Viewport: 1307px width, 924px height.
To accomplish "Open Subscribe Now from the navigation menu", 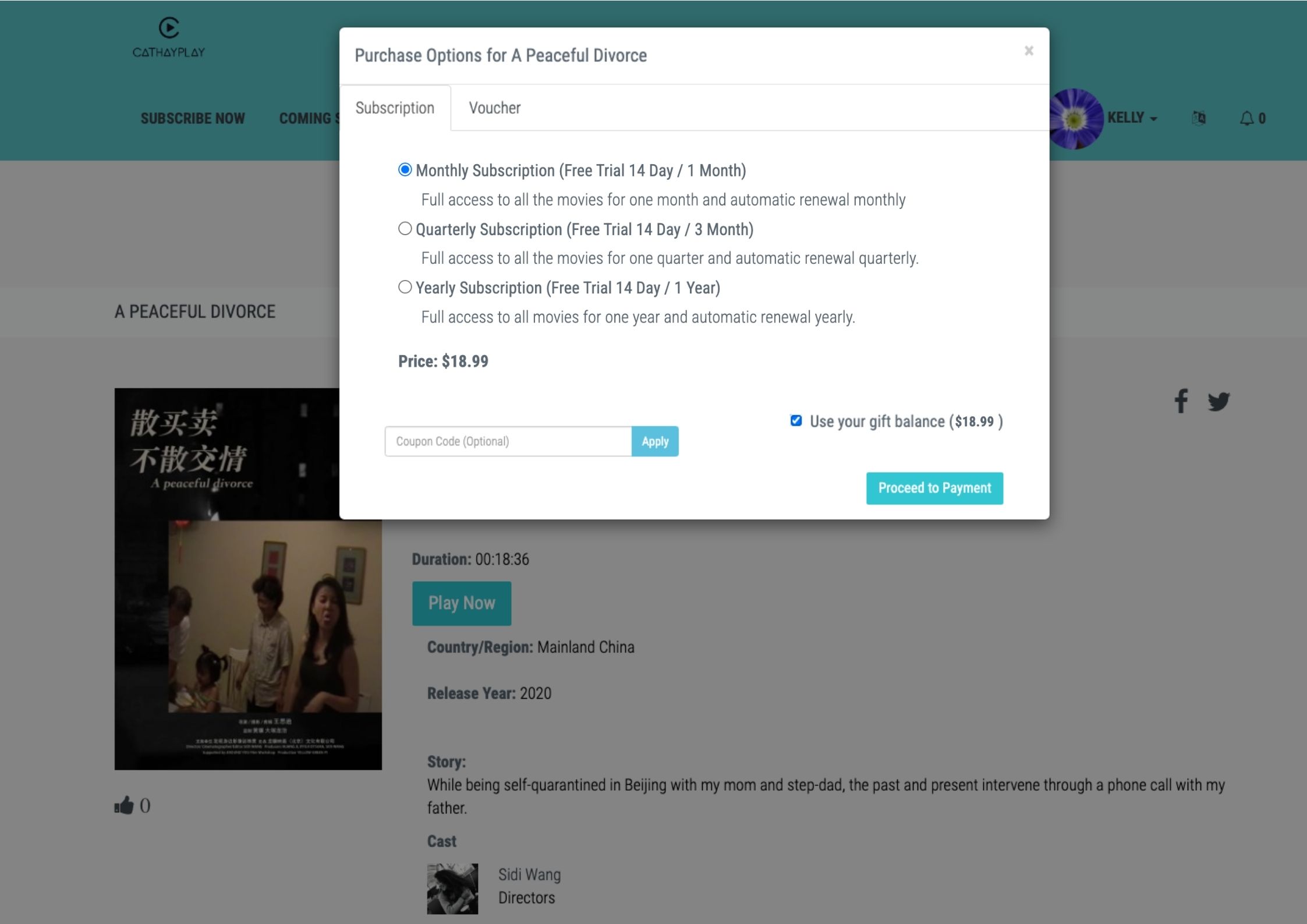I will [x=193, y=118].
